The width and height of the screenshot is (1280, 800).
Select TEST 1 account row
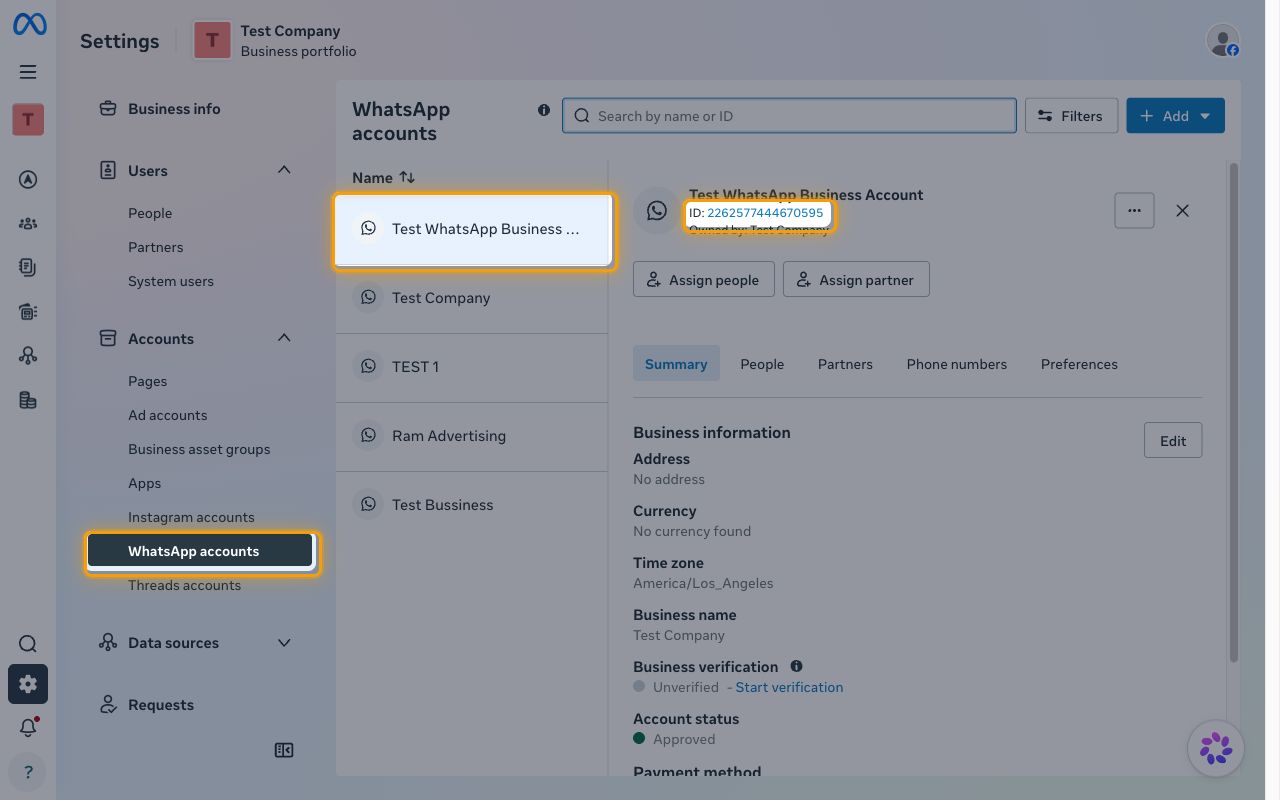click(x=472, y=367)
